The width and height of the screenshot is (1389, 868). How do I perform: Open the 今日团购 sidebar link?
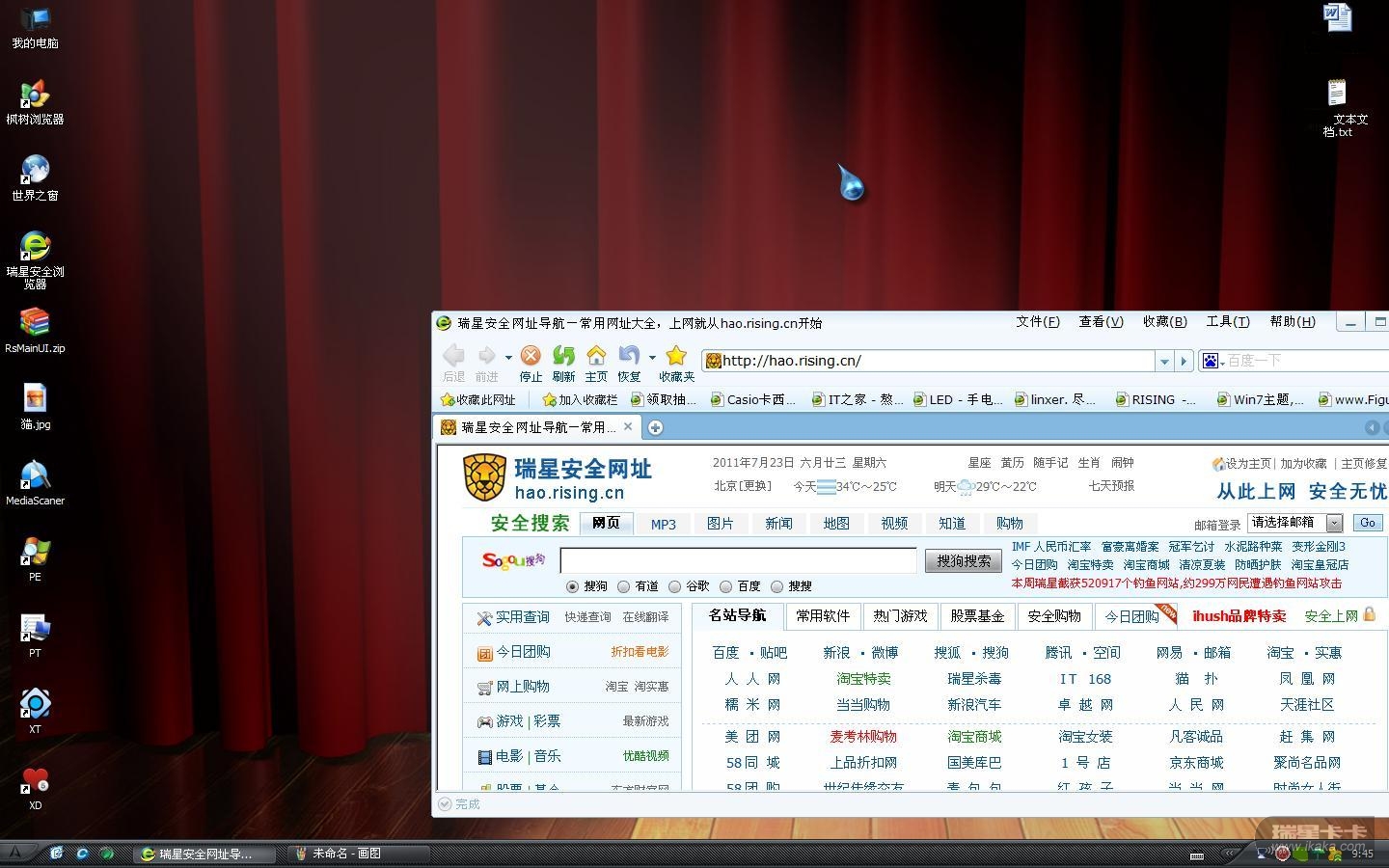(523, 652)
